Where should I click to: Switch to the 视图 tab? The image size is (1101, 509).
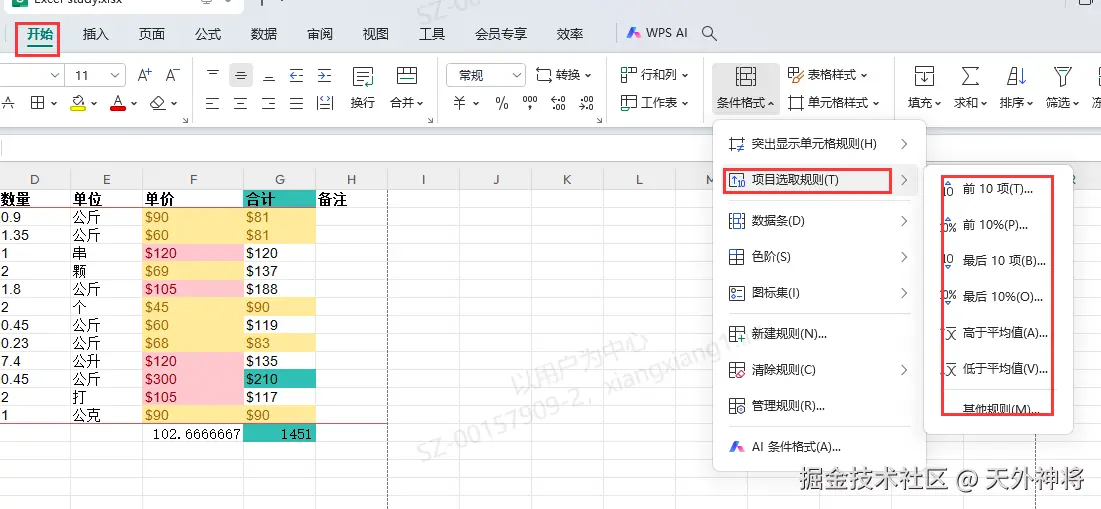pos(376,34)
